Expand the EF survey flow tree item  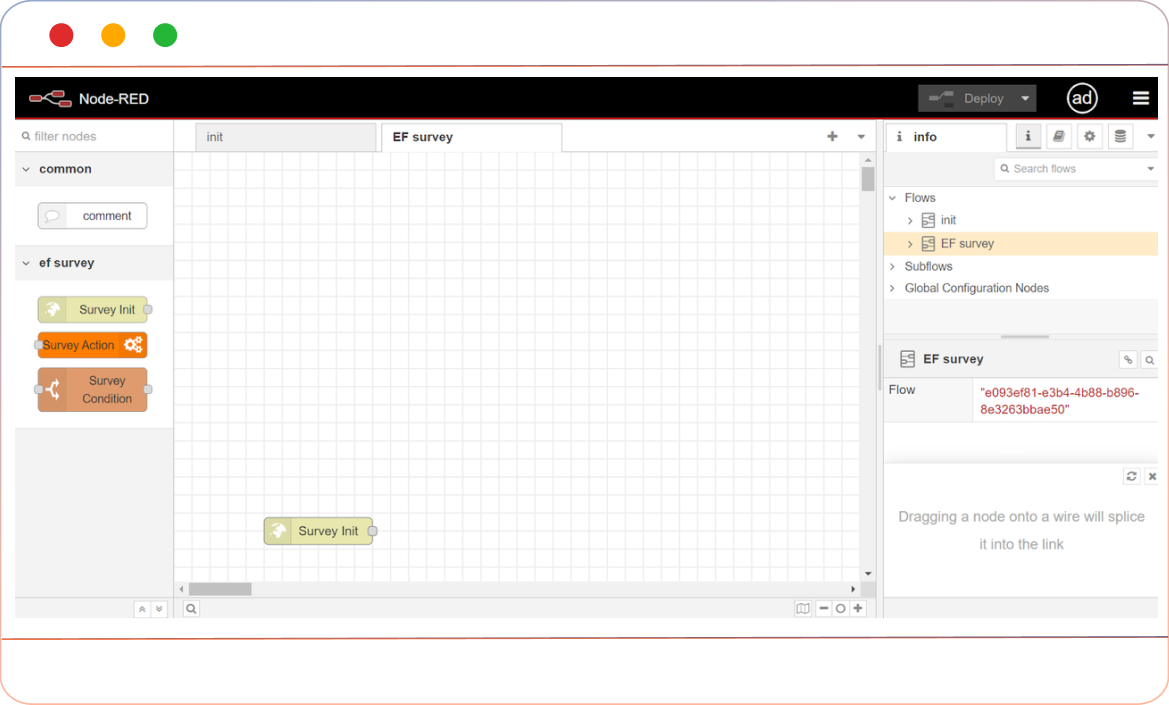point(911,243)
